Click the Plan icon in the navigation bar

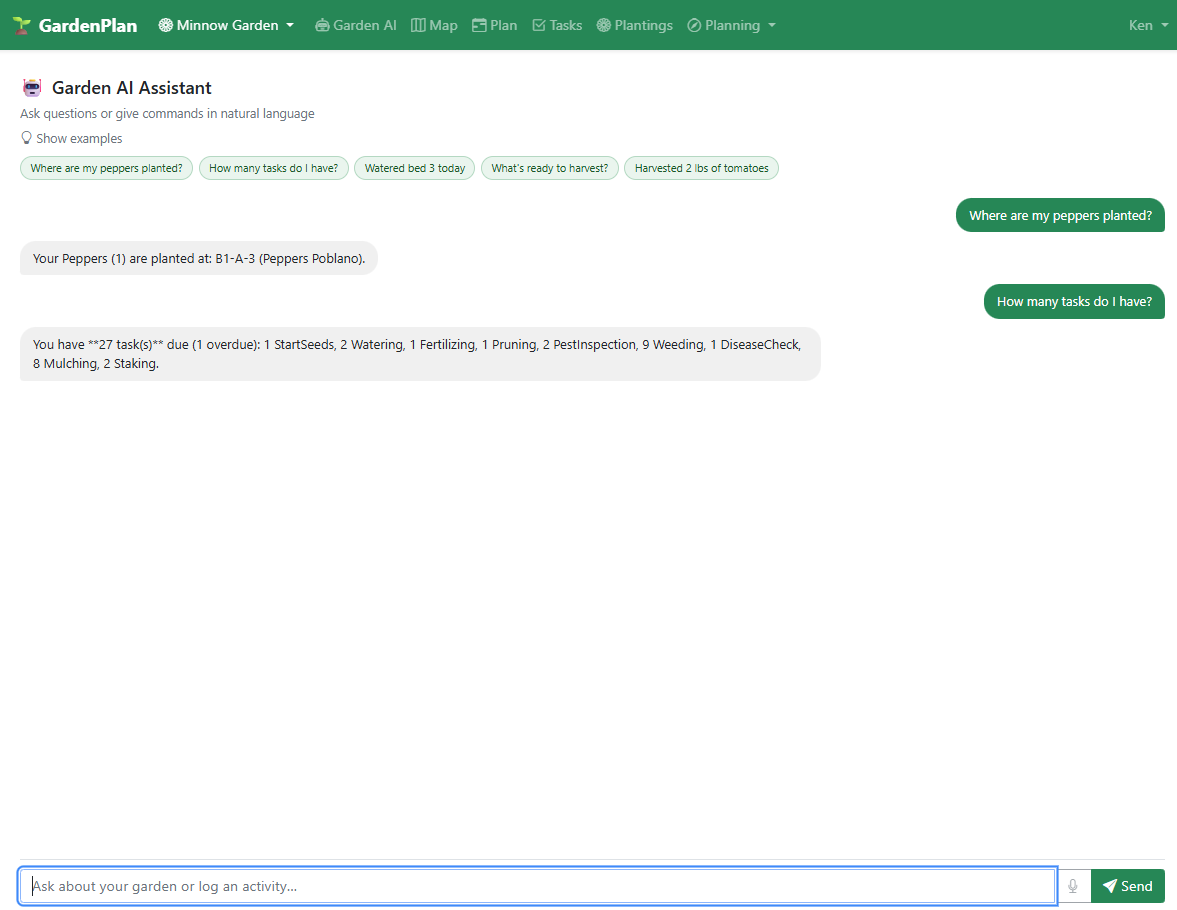click(x=477, y=24)
